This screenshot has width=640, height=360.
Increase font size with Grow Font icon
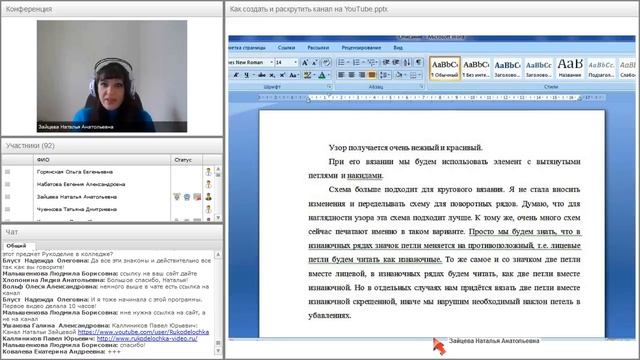[x=304, y=62]
